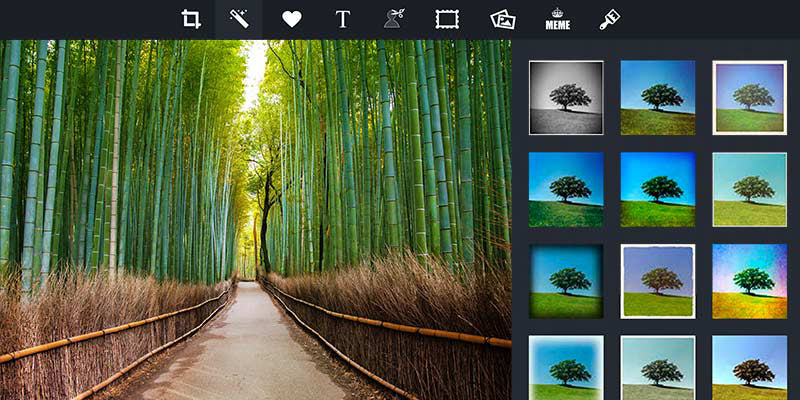Select the Crop tool
The width and height of the screenshot is (800, 400).
coord(191,19)
